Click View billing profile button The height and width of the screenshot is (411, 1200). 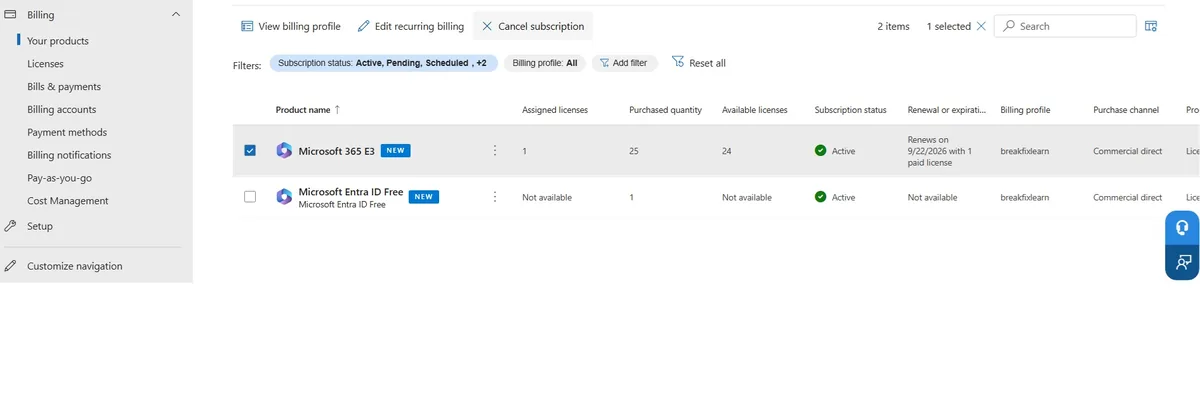(291, 26)
